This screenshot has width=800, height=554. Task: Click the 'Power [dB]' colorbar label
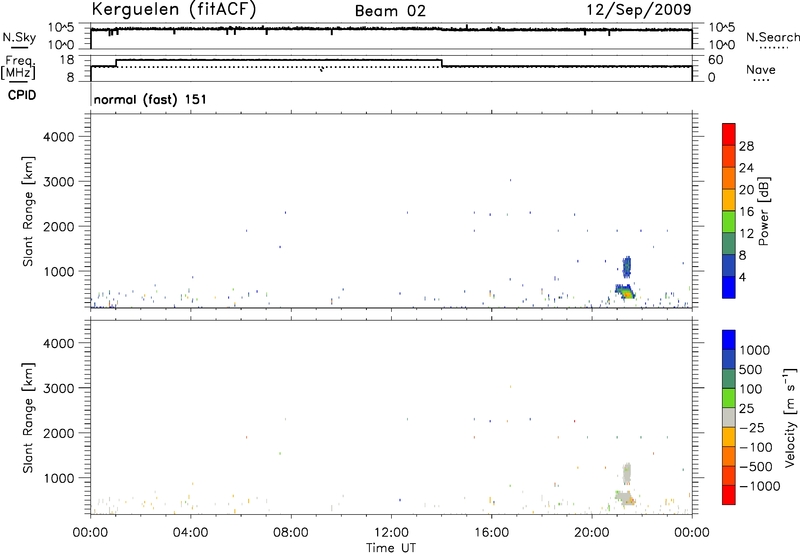763,211
